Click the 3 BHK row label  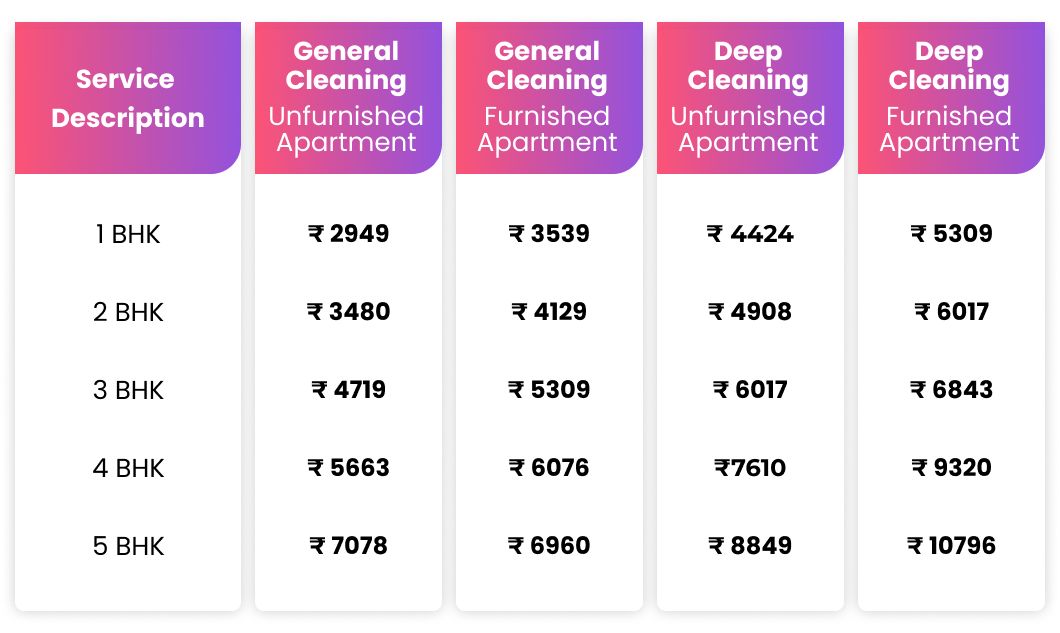[x=128, y=390]
